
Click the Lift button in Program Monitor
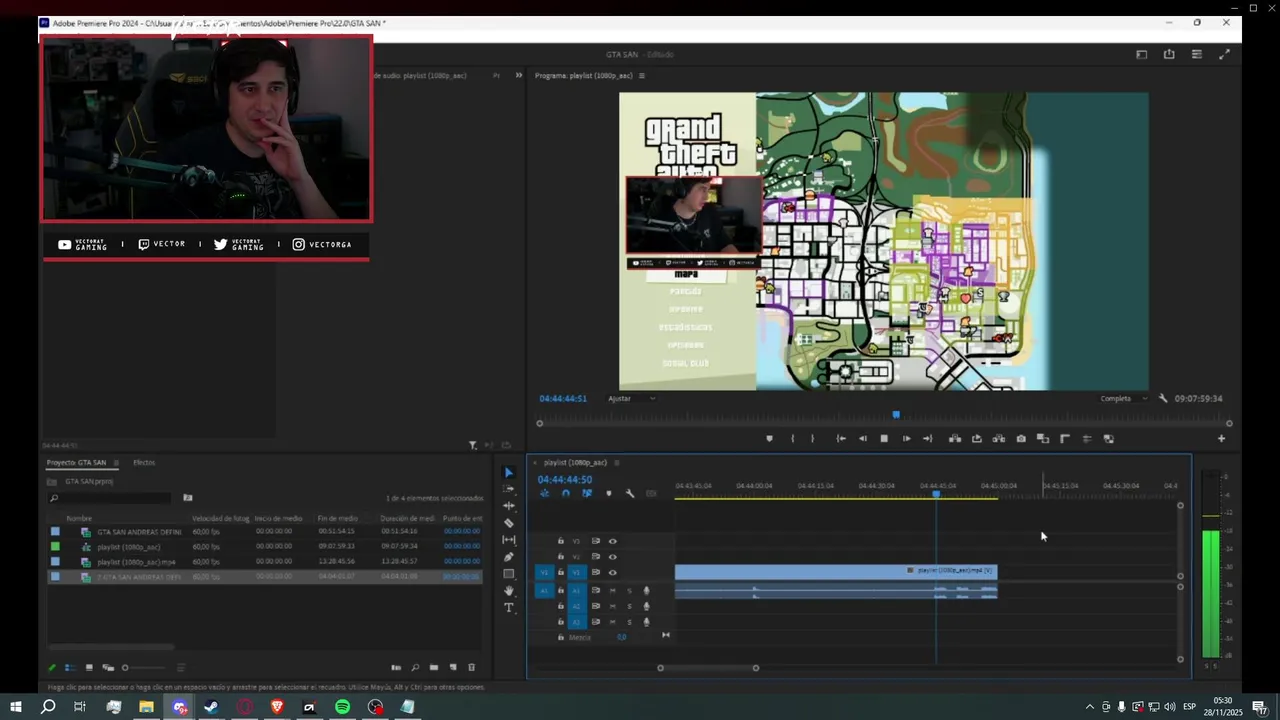click(x=955, y=438)
